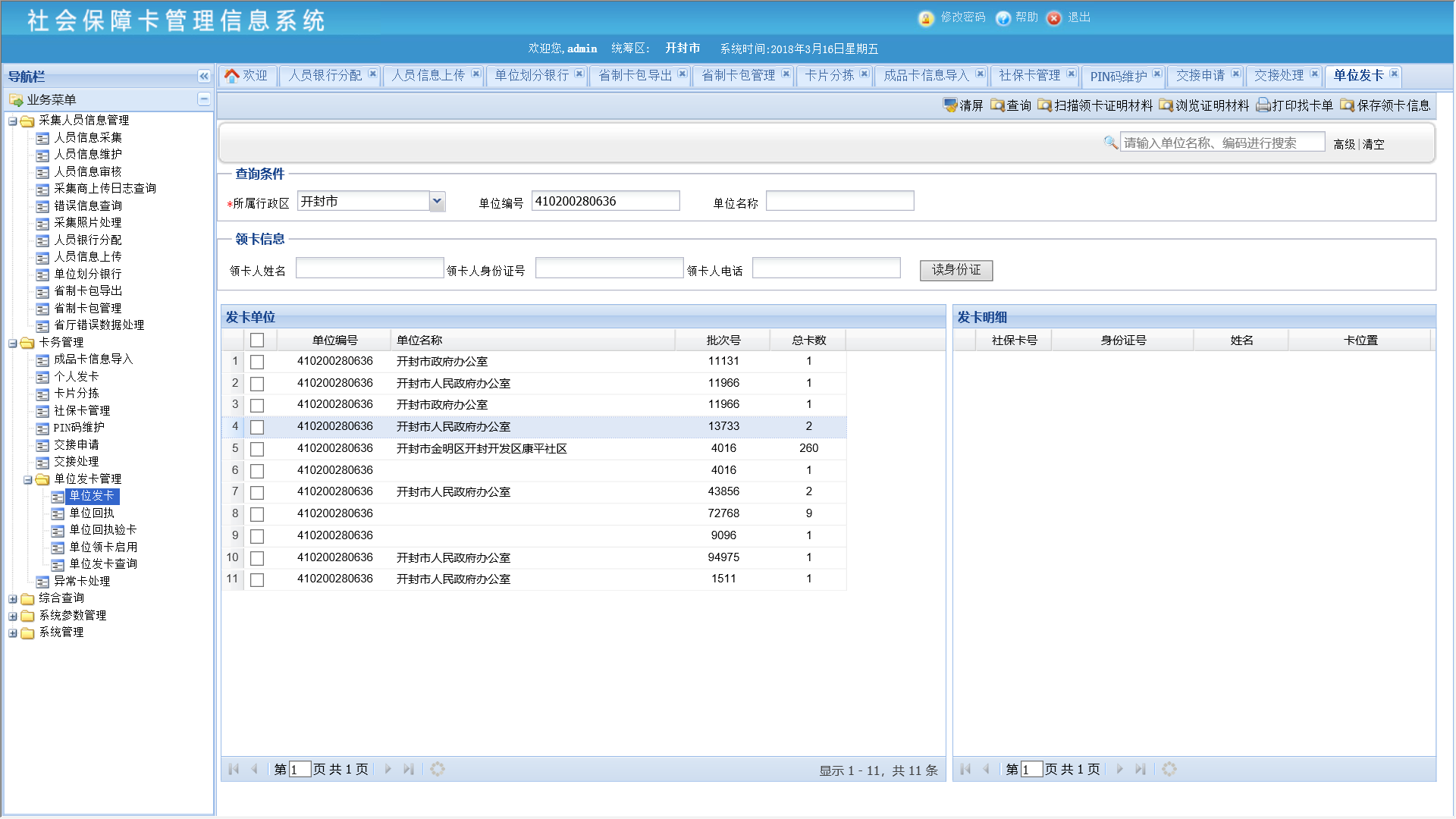Click the red 退出 exit icon
Viewport: 1456px width, 819px height.
[1053, 18]
